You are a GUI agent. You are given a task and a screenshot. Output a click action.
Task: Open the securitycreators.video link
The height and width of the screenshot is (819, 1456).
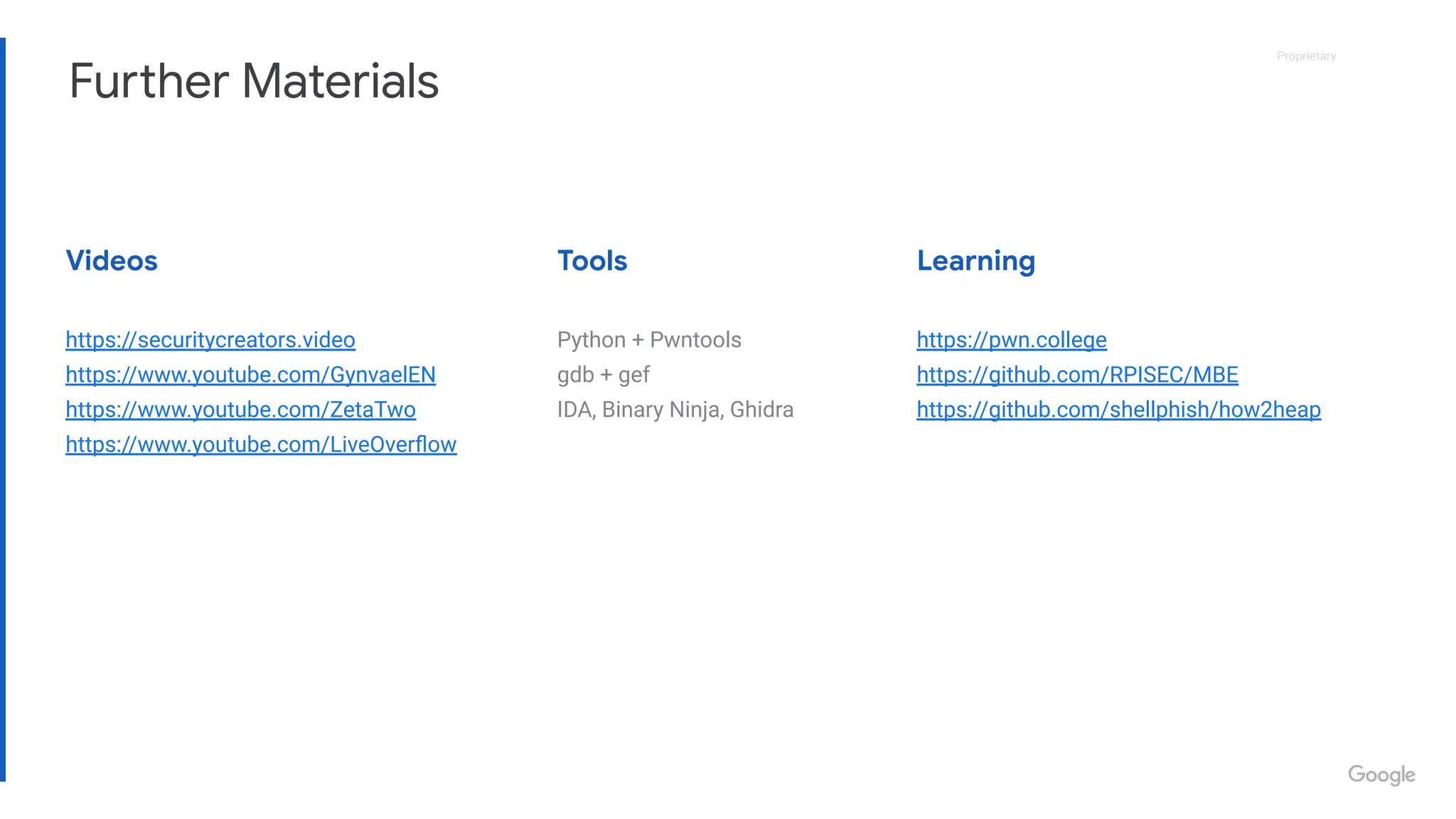pos(210,340)
